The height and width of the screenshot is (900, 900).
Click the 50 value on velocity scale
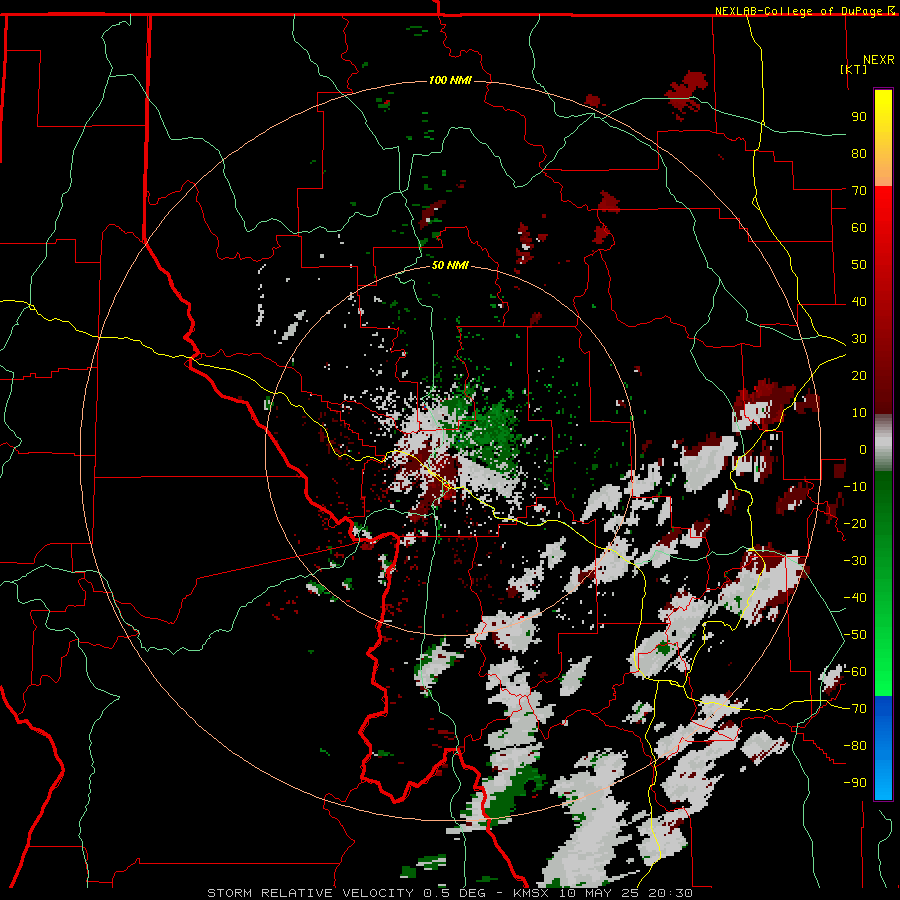coord(859,265)
